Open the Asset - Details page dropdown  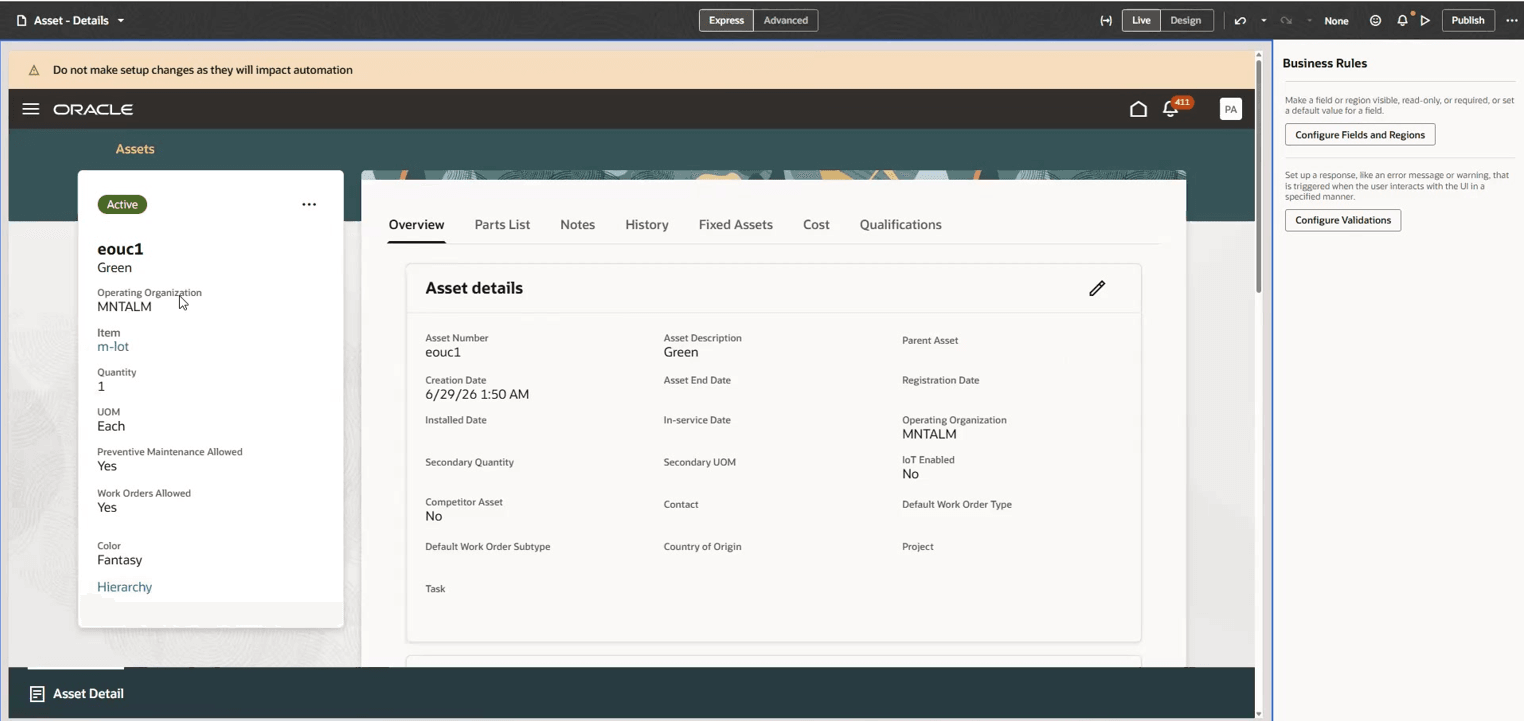[71, 20]
